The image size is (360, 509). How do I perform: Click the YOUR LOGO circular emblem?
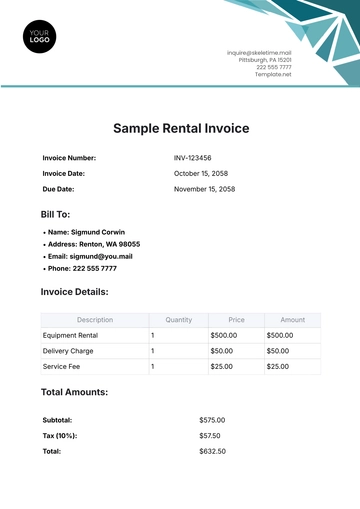[x=39, y=36]
